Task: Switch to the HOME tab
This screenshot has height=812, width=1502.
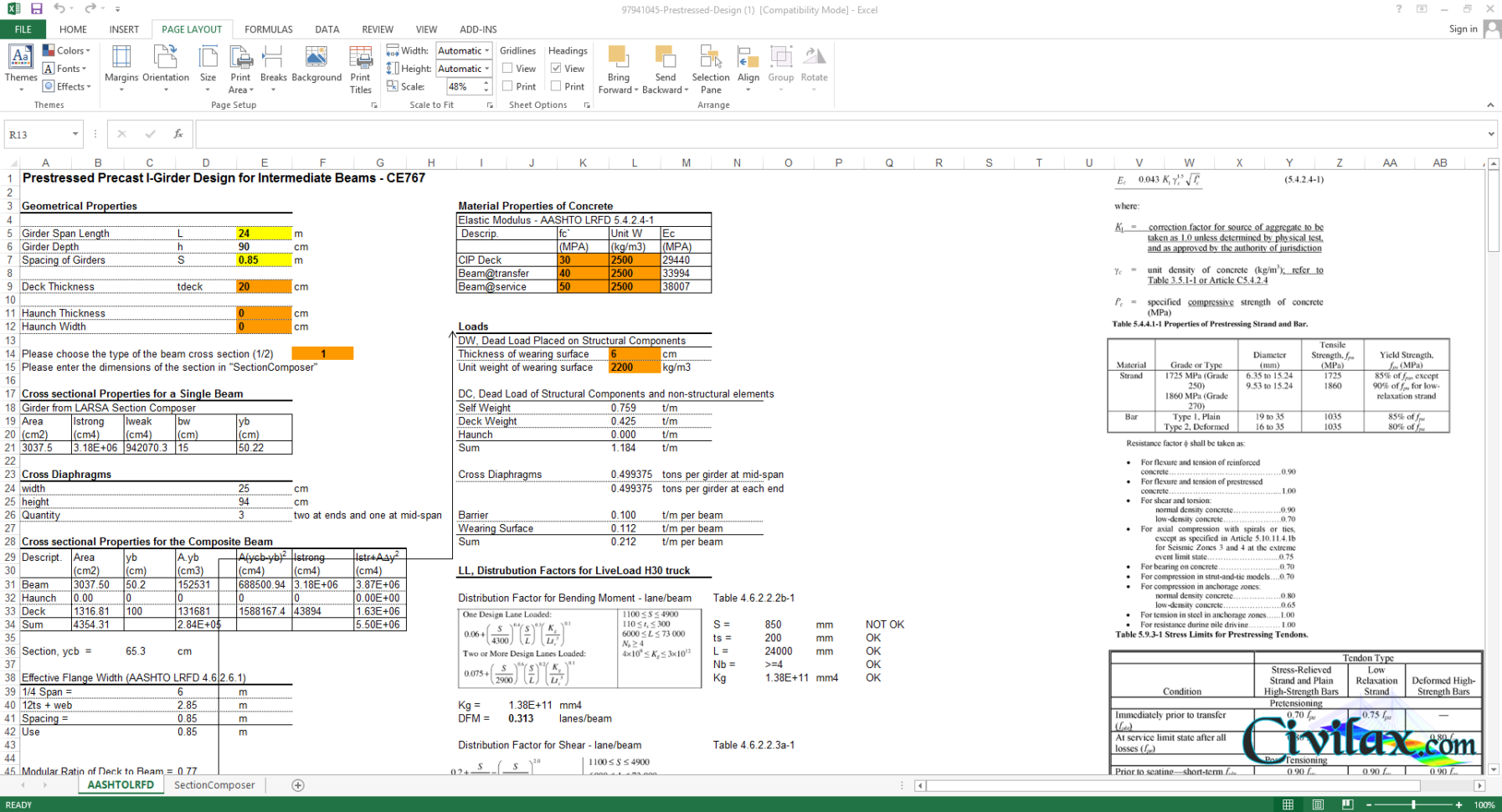Action: click(x=73, y=29)
